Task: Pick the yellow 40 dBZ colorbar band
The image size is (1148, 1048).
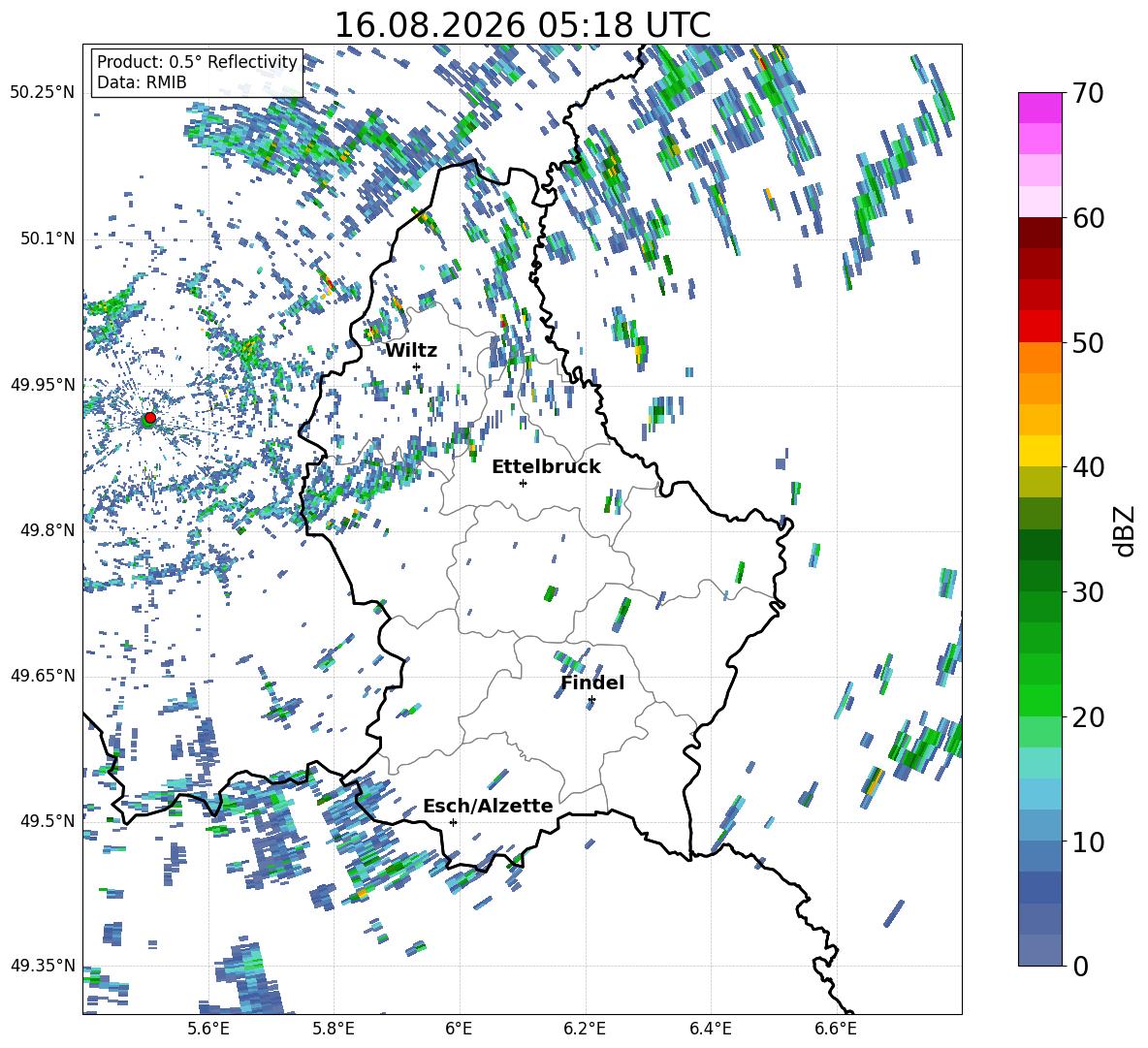Action: (1039, 451)
